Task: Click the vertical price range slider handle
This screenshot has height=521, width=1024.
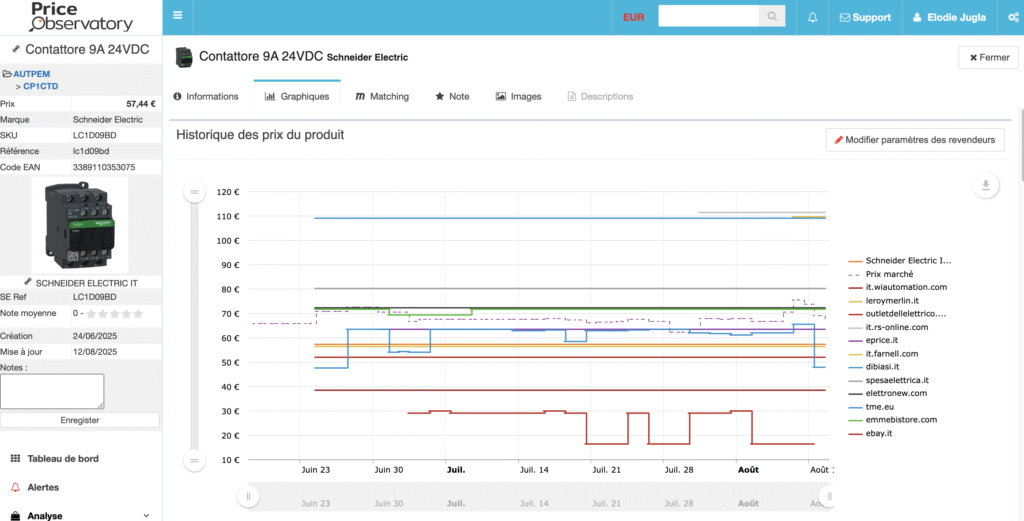Action: [195, 192]
